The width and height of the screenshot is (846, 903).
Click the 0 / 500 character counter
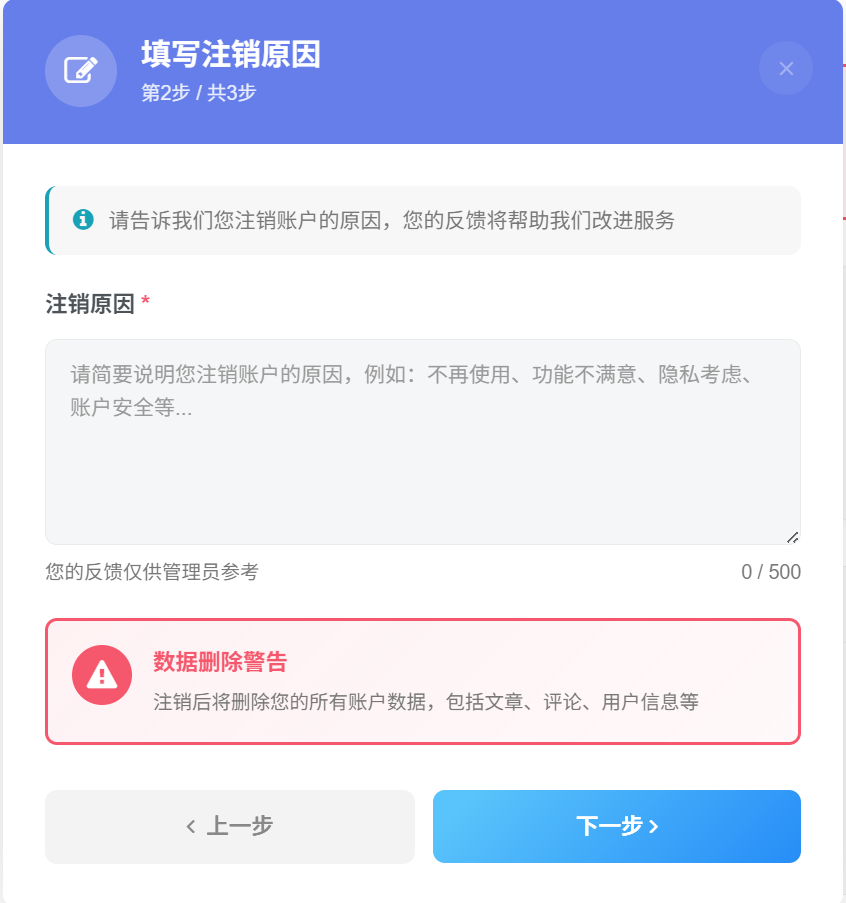[x=770, y=572]
